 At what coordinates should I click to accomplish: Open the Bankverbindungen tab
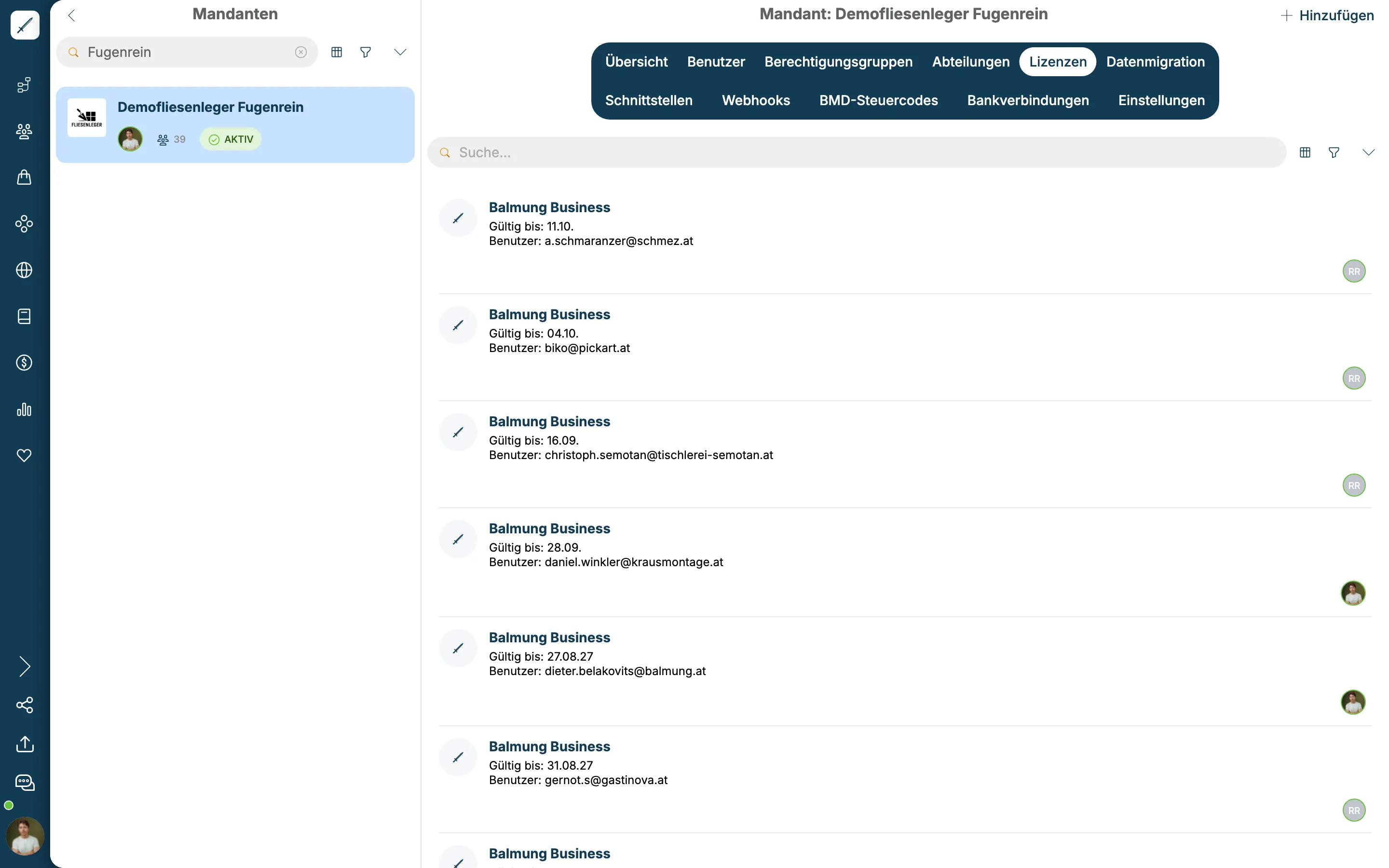(1028, 100)
